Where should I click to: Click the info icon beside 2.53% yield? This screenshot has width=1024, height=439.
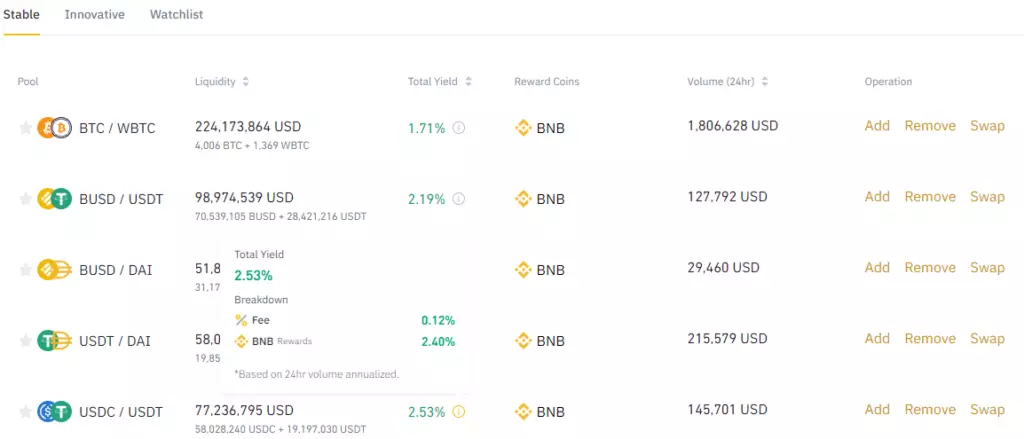(459, 411)
